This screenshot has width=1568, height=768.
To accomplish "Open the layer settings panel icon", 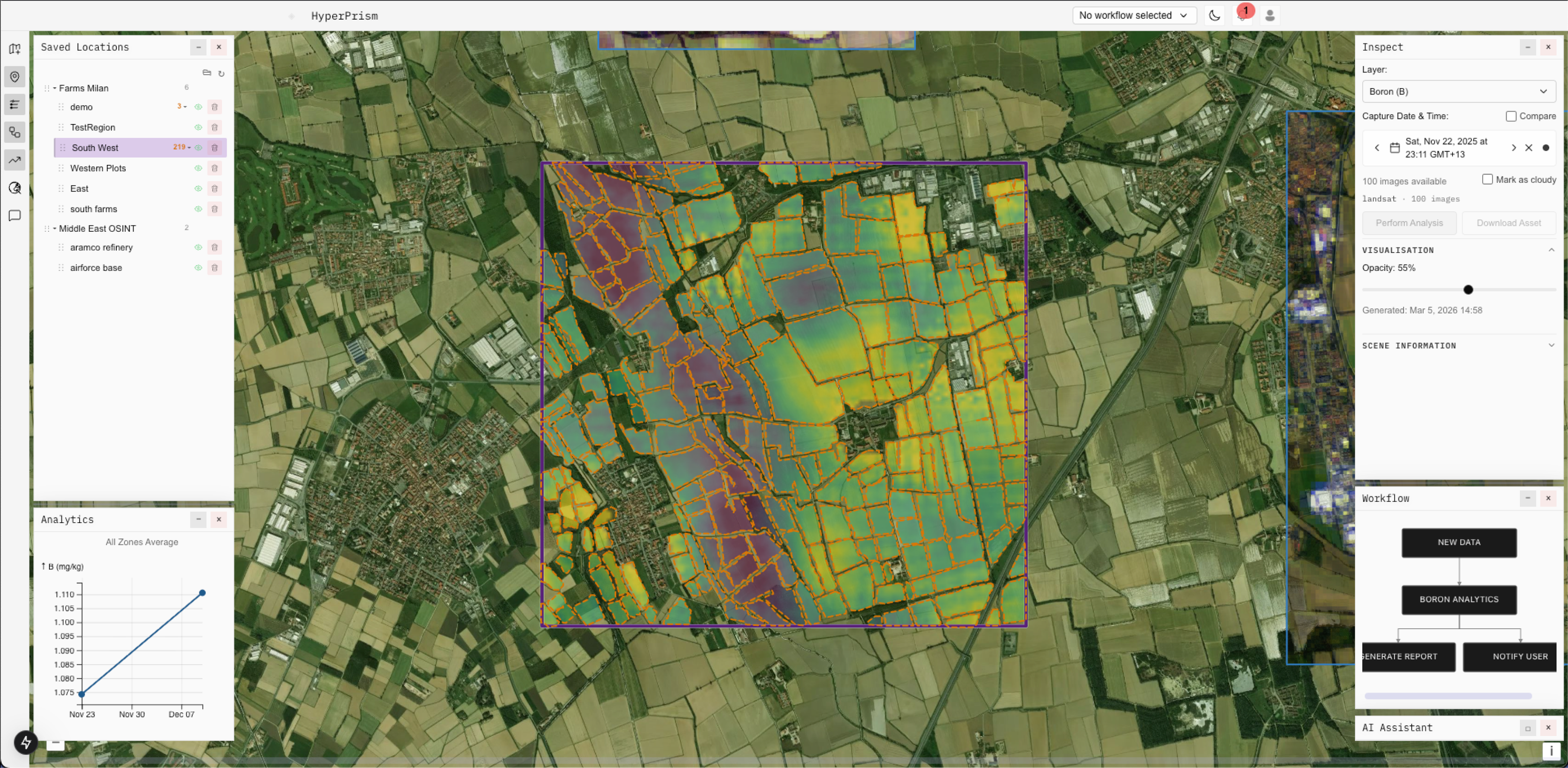I will pyautogui.click(x=14, y=105).
